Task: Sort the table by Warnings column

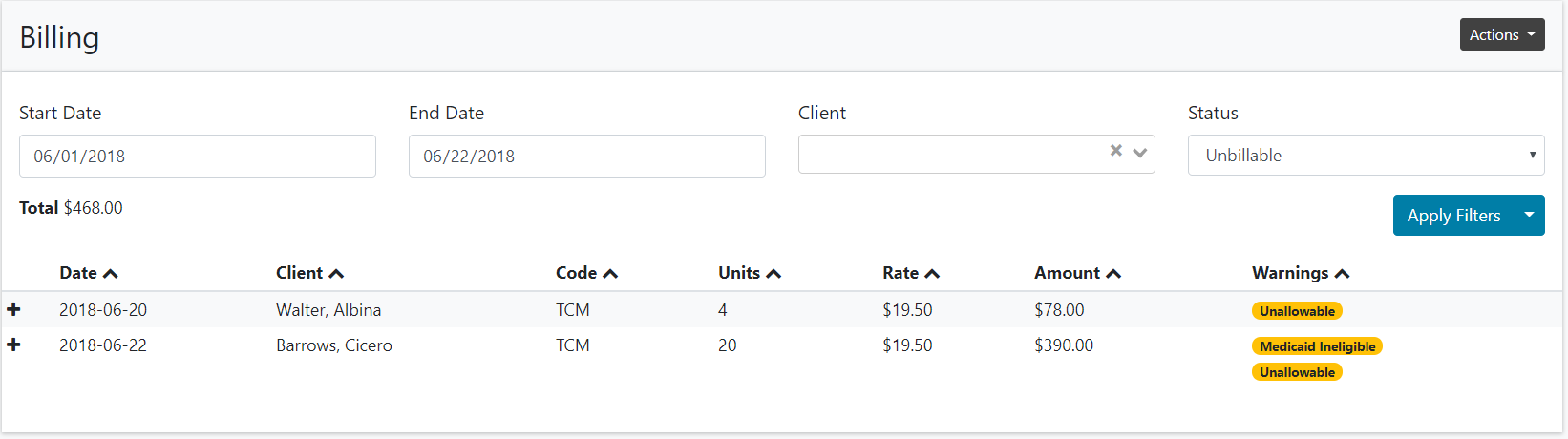Action: pyautogui.click(x=1300, y=273)
